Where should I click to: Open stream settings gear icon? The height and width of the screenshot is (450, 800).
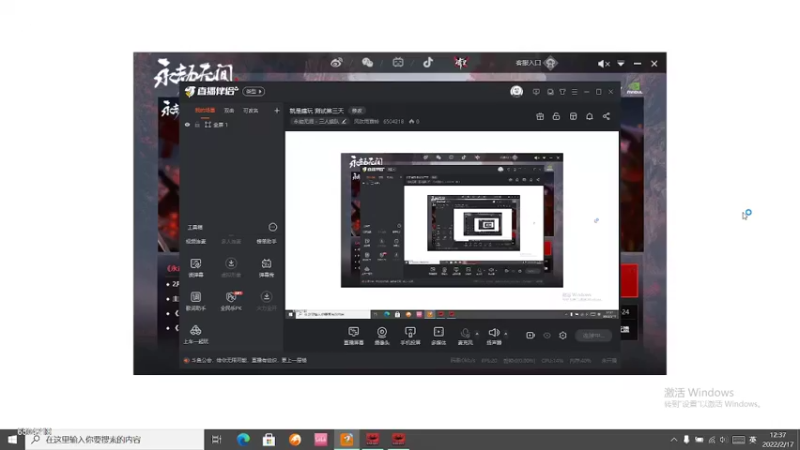tap(563, 335)
